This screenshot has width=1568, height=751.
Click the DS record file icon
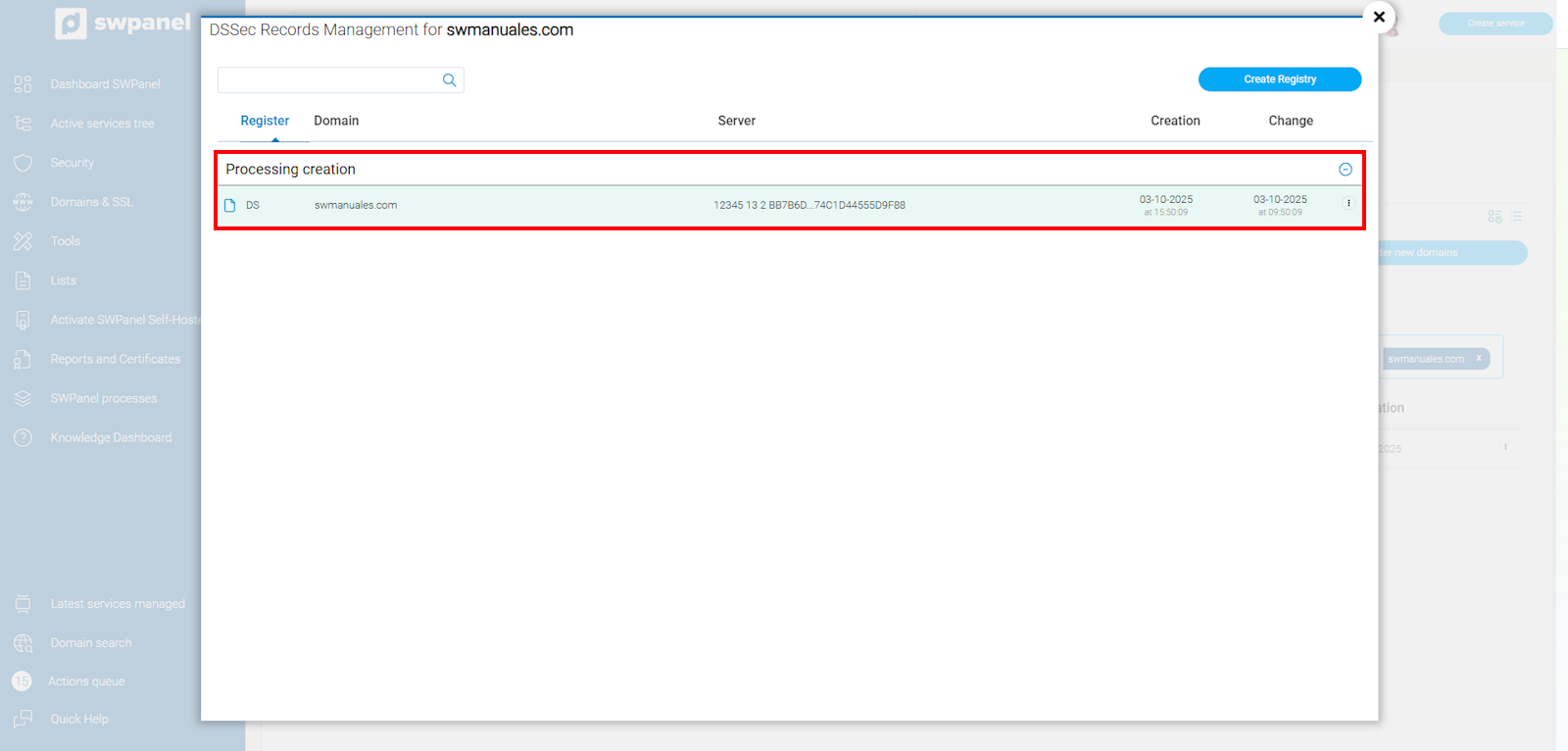coord(230,205)
